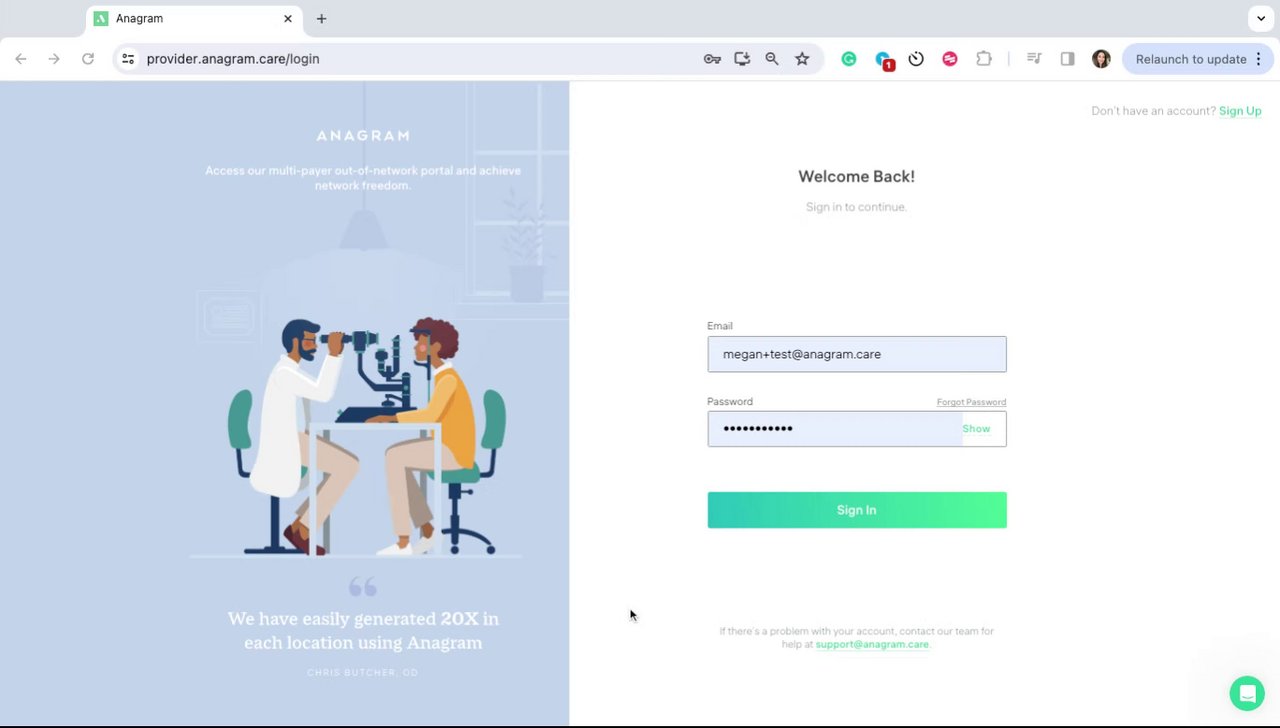Image resolution: width=1280 pixels, height=728 pixels.
Task: Bookmark page with the star icon
Action: [802, 59]
